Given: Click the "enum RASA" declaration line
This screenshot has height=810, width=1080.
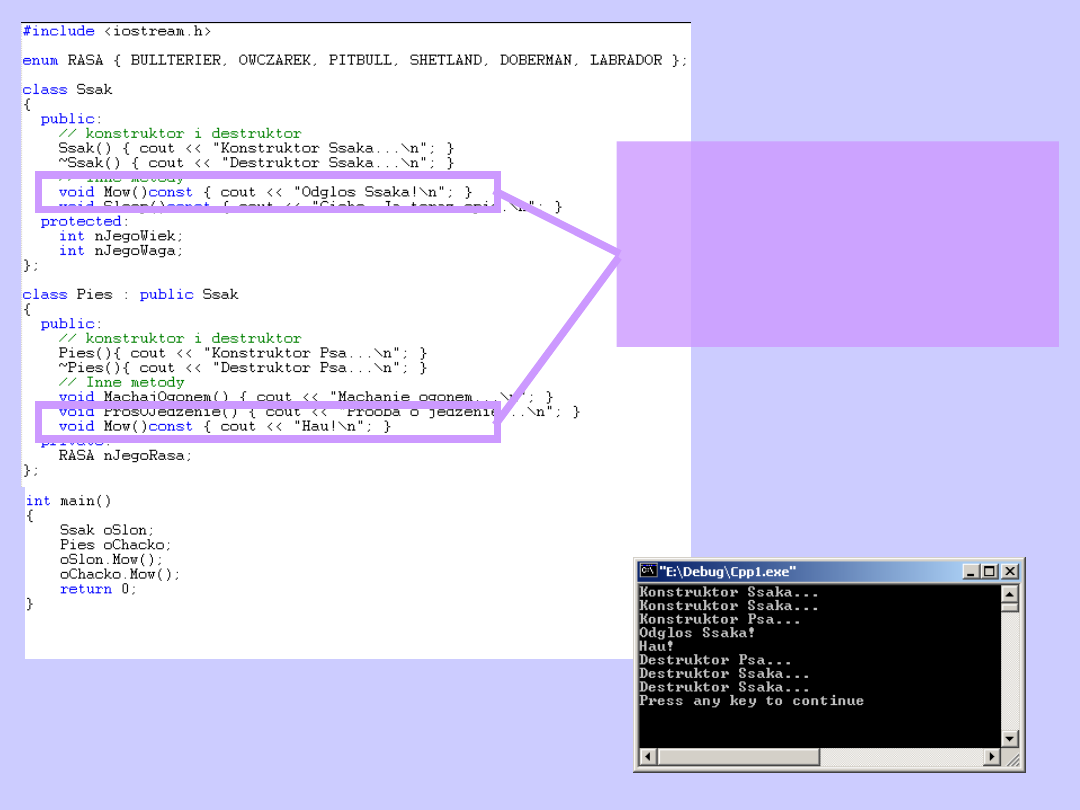Looking at the screenshot, I should [x=354, y=60].
